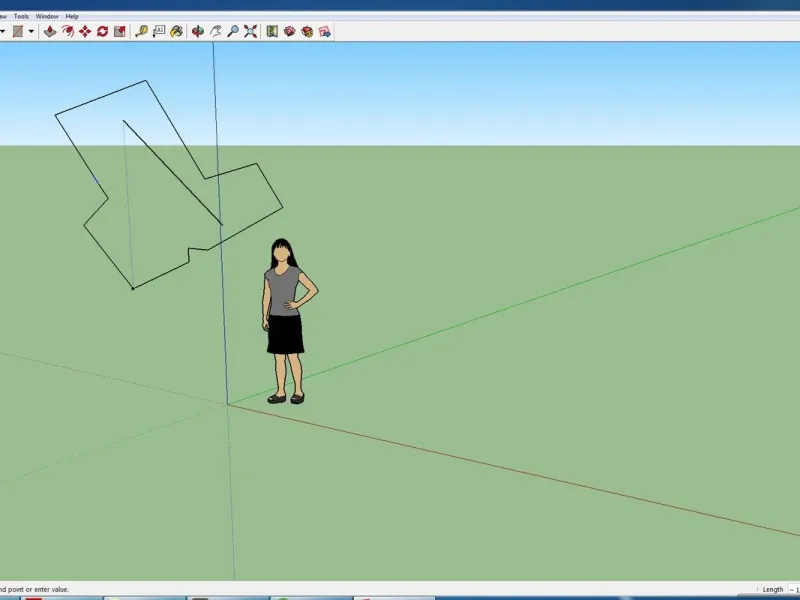This screenshot has height=600, width=800.
Task: Select the Offset tool
Action: 67,32
